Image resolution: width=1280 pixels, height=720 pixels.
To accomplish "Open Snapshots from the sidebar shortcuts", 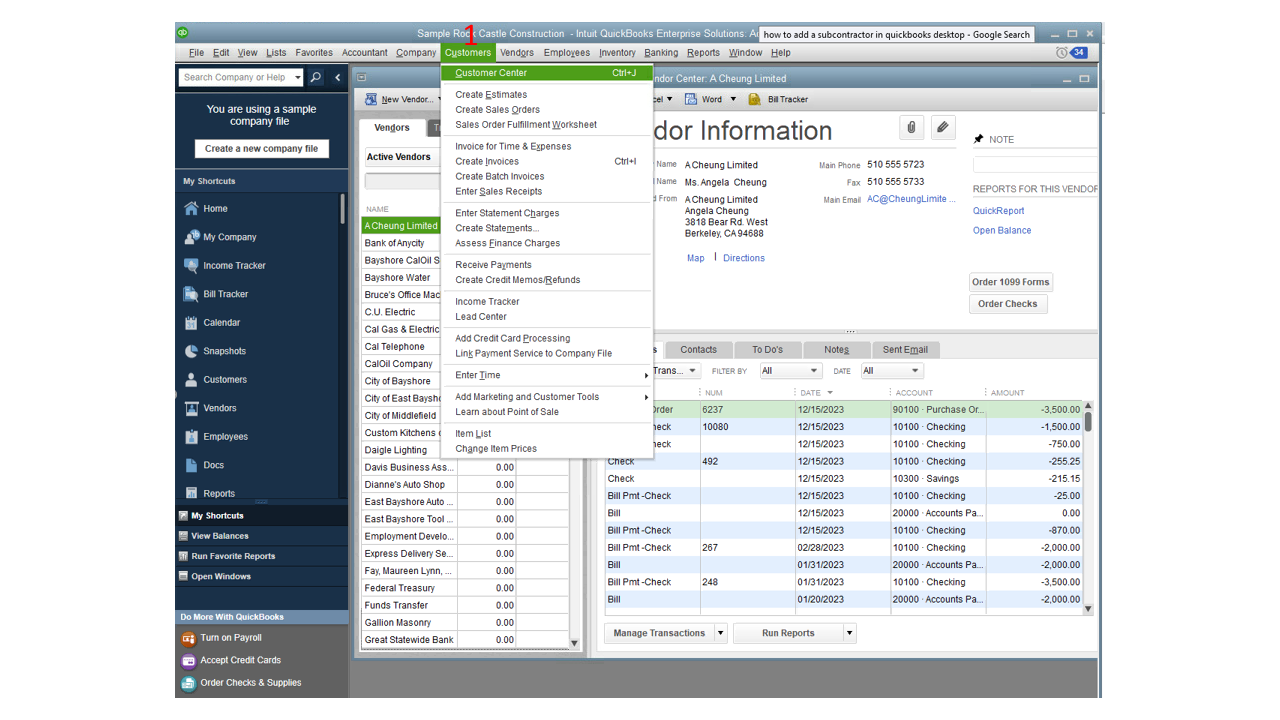I will (x=224, y=351).
